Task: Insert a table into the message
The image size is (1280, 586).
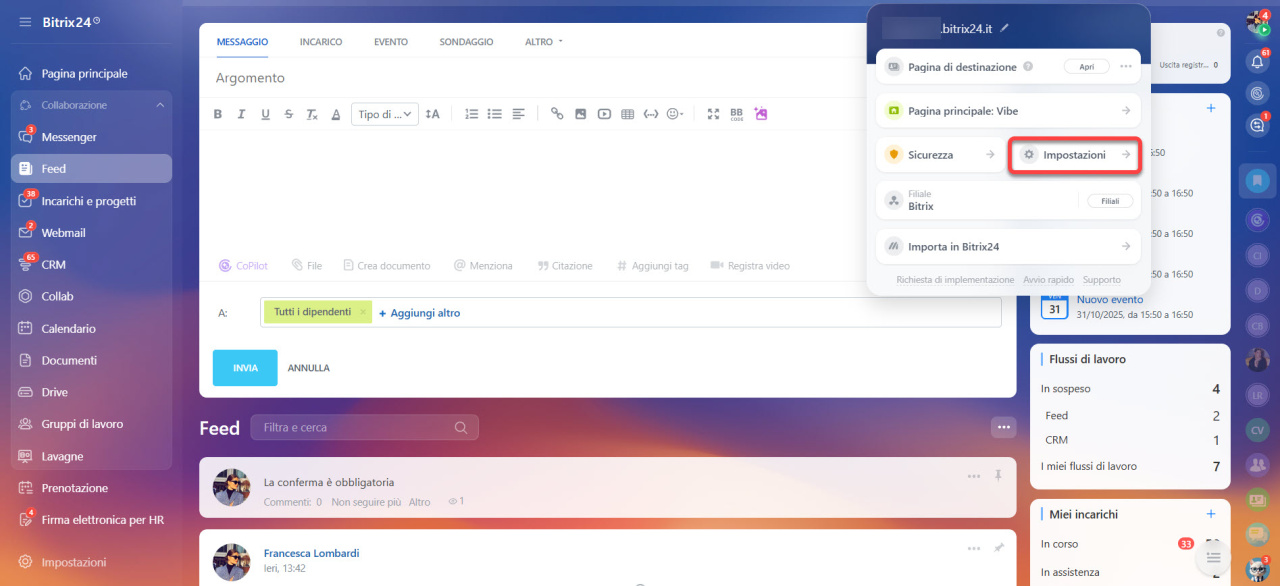Action: pos(627,114)
